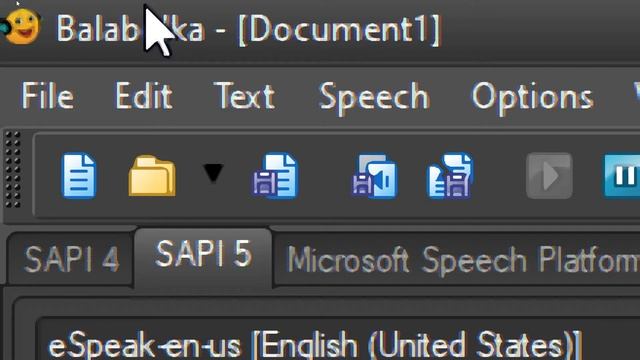Click the Open file folder icon
This screenshot has width=640, height=360.
152,176
